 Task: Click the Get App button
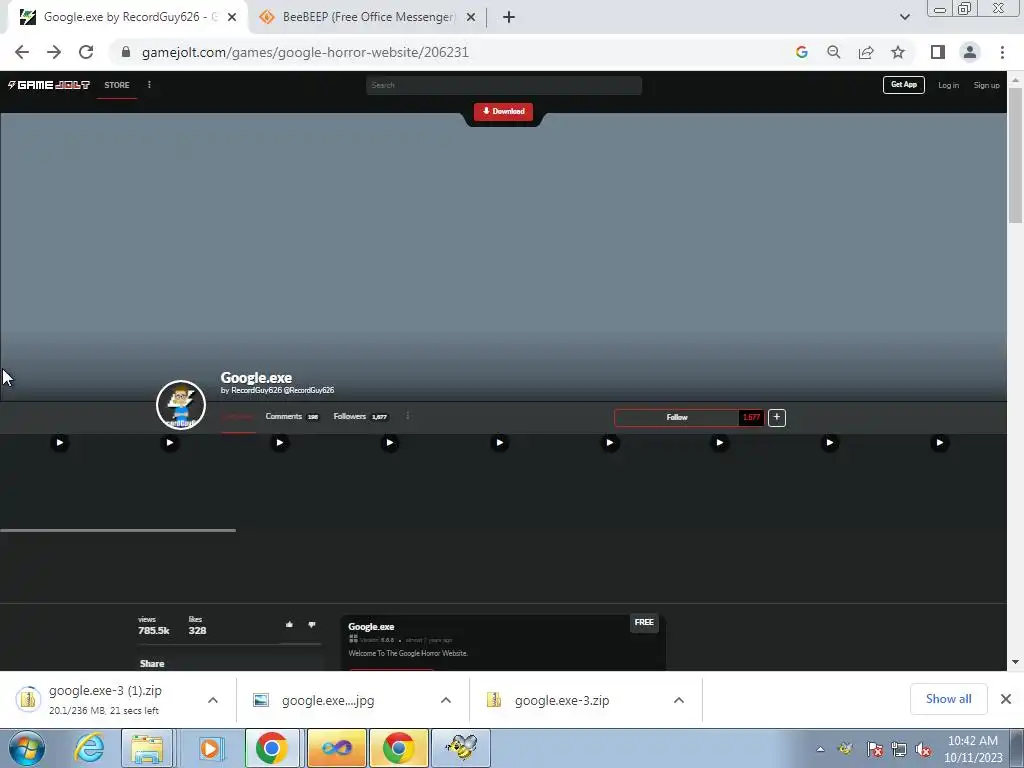(904, 85)
